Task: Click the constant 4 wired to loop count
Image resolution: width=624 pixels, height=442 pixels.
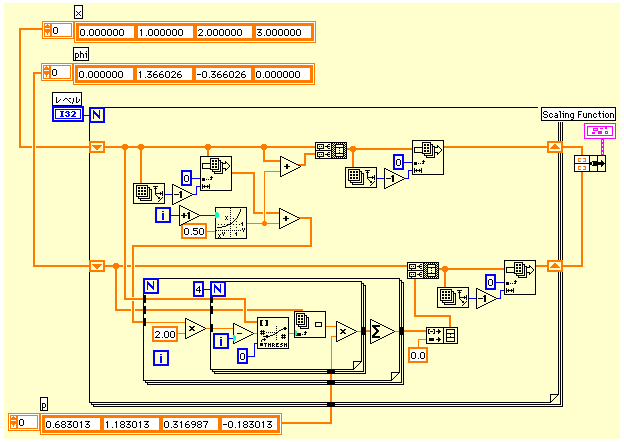Action: 199,290
